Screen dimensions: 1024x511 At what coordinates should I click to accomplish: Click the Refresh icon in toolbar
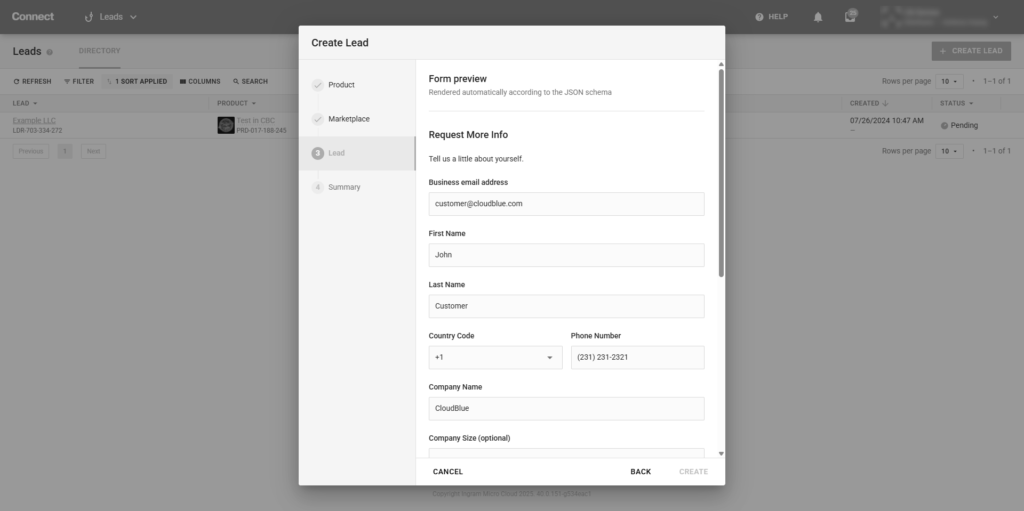[x=16, y=81]
